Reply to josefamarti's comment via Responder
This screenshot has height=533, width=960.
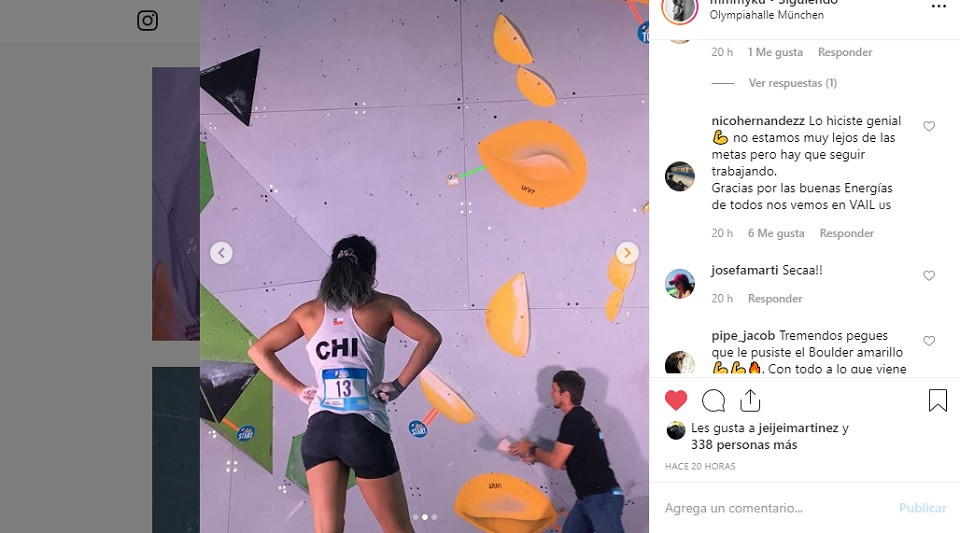point(774,299)
